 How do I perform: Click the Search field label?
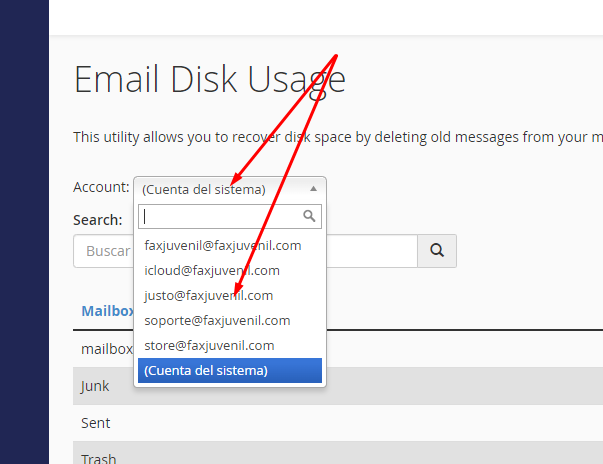(98, 220)
